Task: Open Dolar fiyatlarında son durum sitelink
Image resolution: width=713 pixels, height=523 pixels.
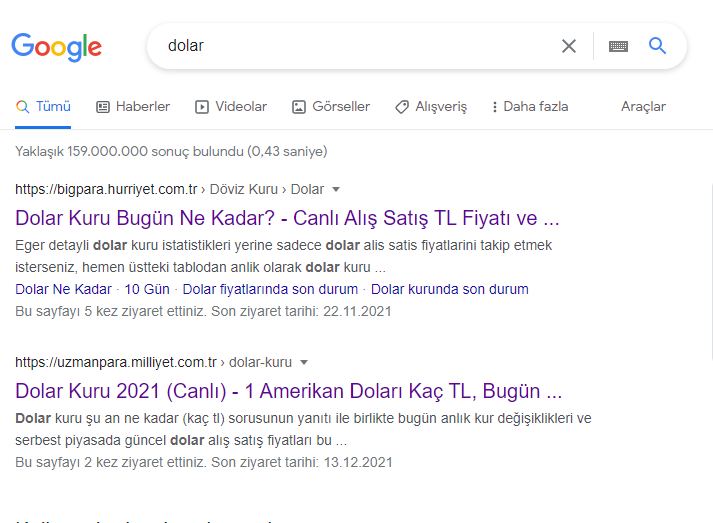Action: point(270,289)
